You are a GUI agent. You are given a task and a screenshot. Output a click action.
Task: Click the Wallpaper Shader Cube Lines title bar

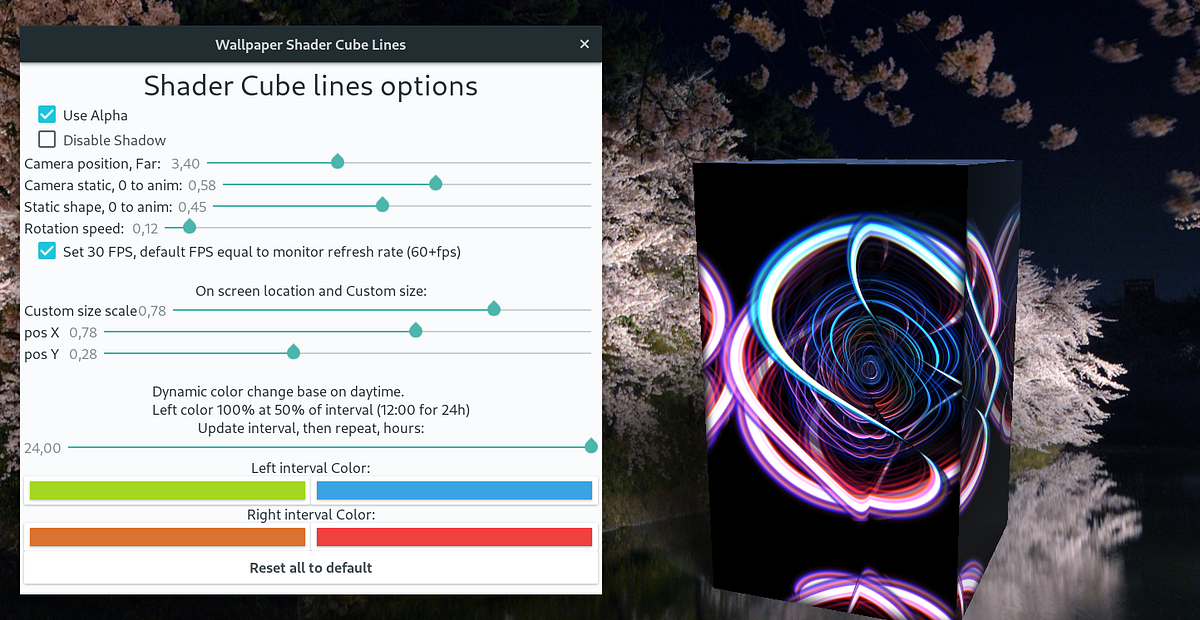tap(310, 44)
